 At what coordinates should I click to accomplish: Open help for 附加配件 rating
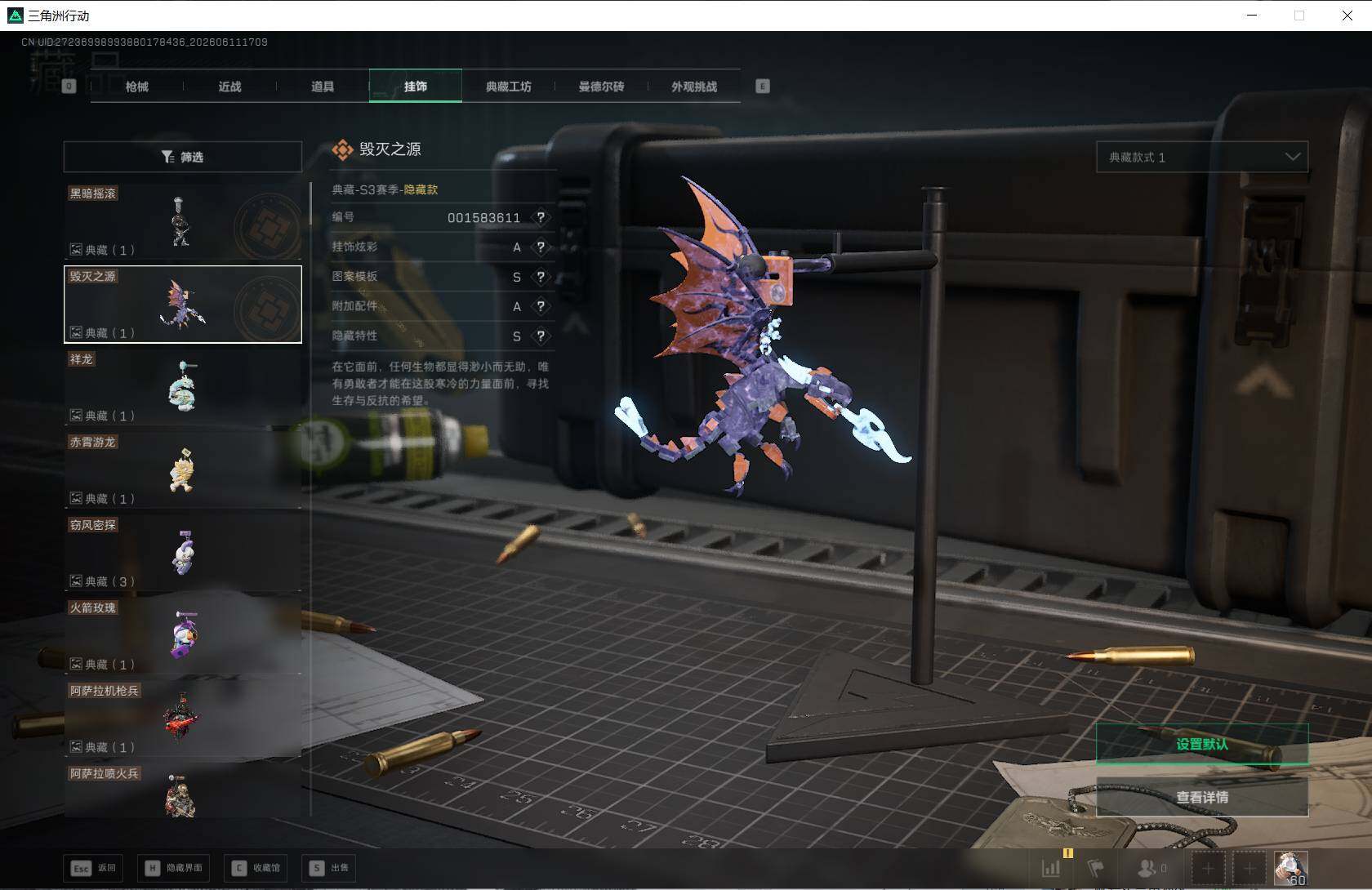tap(540, 306)
